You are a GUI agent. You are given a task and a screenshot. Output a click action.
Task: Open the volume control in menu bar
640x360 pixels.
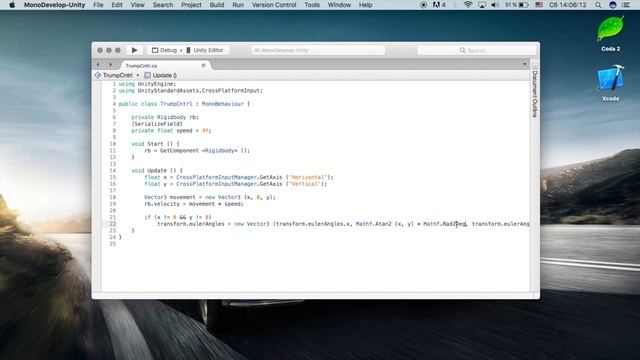(495, 5)
